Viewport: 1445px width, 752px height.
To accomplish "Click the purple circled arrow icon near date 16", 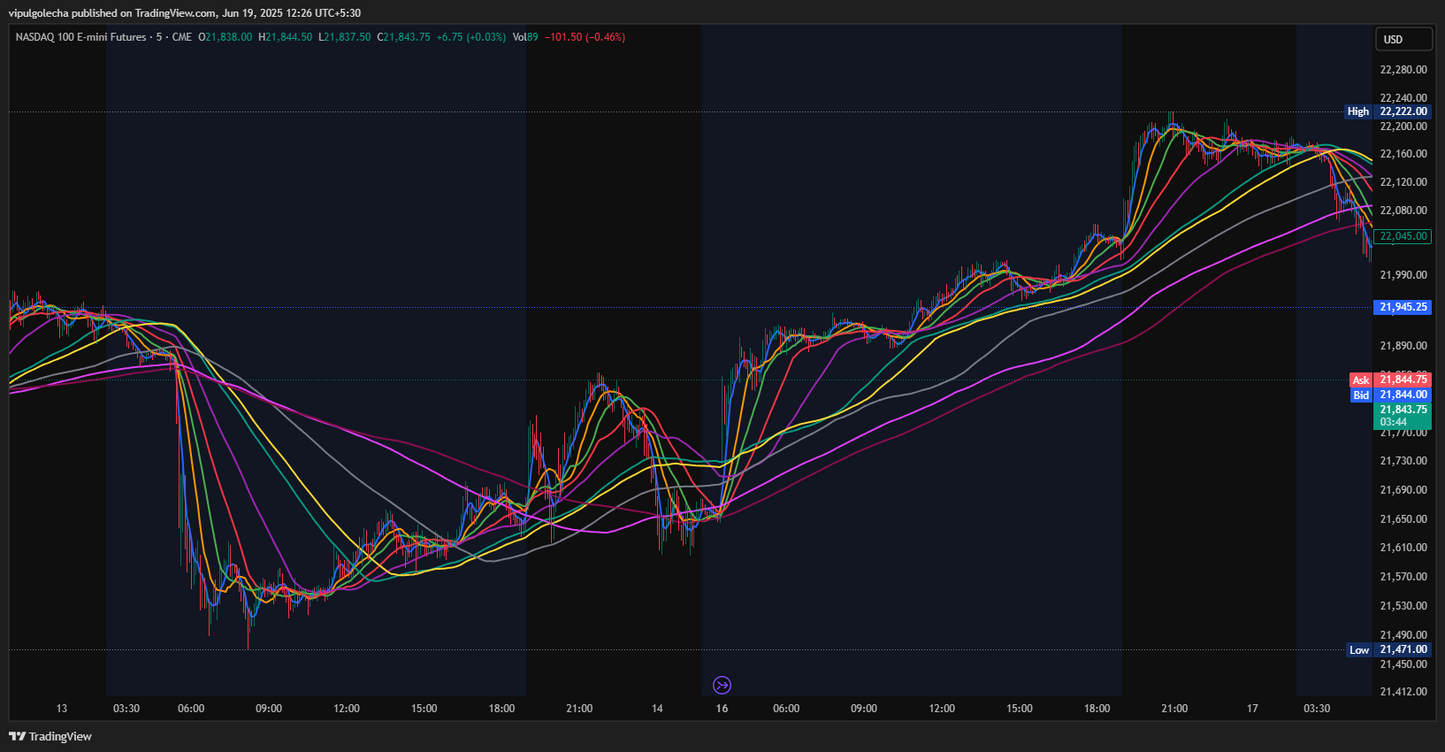I will pyautogui.click(x=722, y=685).
